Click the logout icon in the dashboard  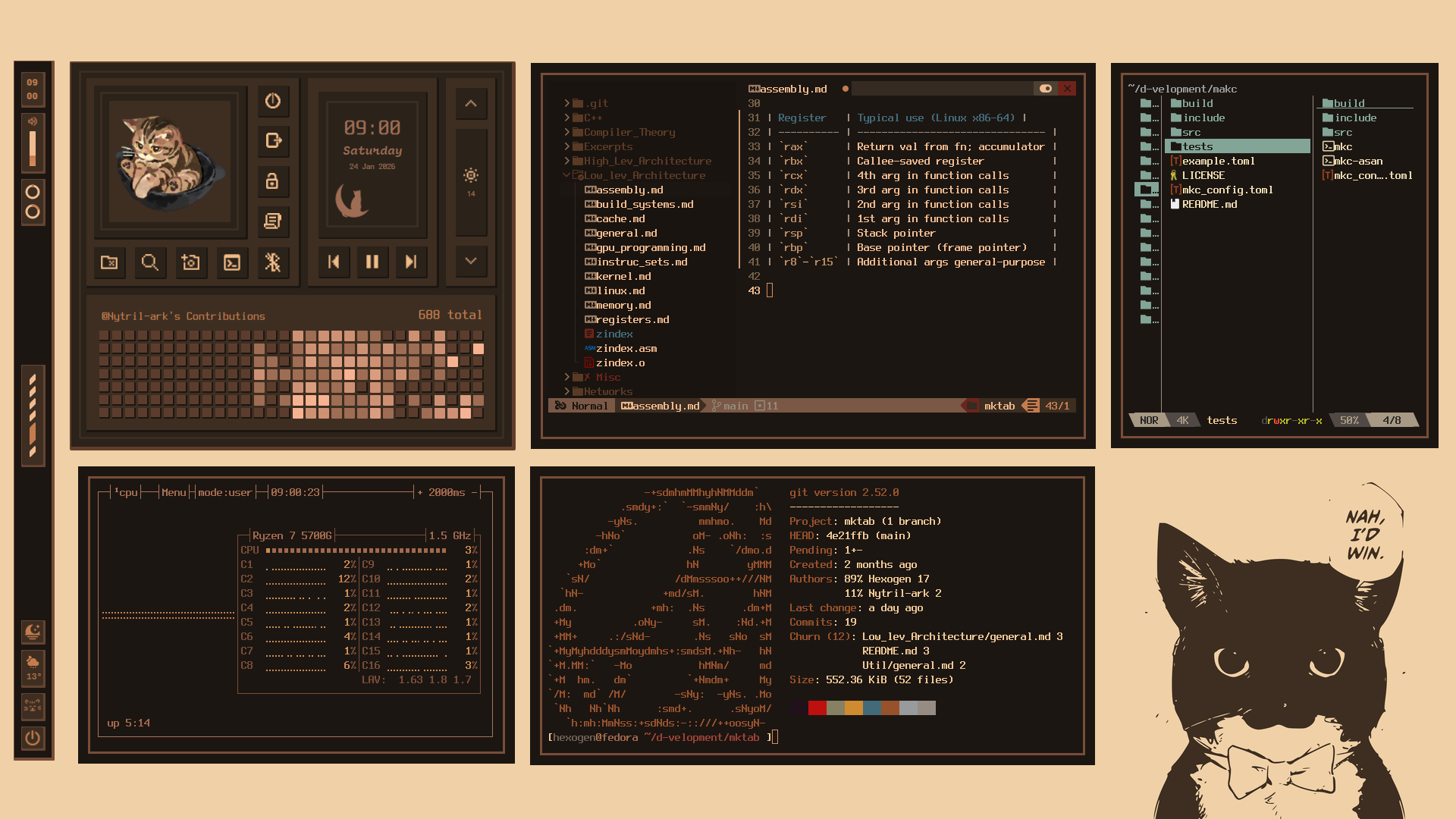pyautogui.click(x=273, y=140)
